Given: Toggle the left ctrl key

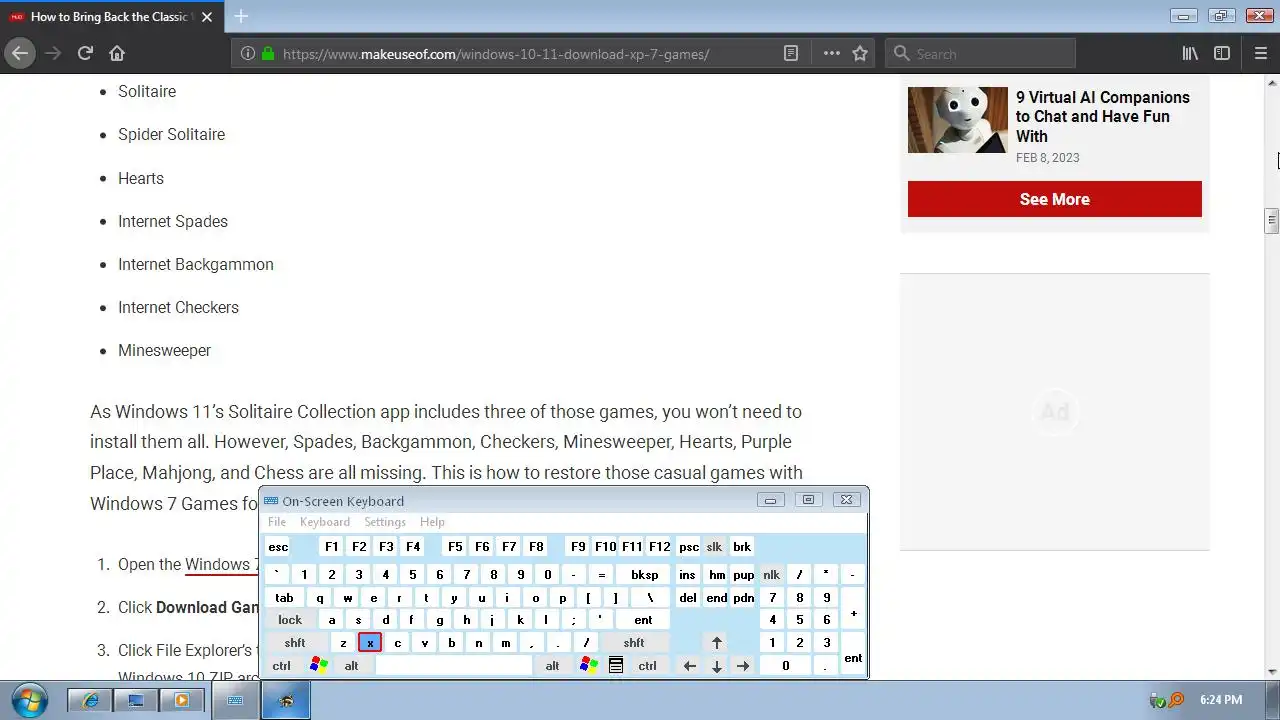Looking at the screenshot, I should point(282,666).
